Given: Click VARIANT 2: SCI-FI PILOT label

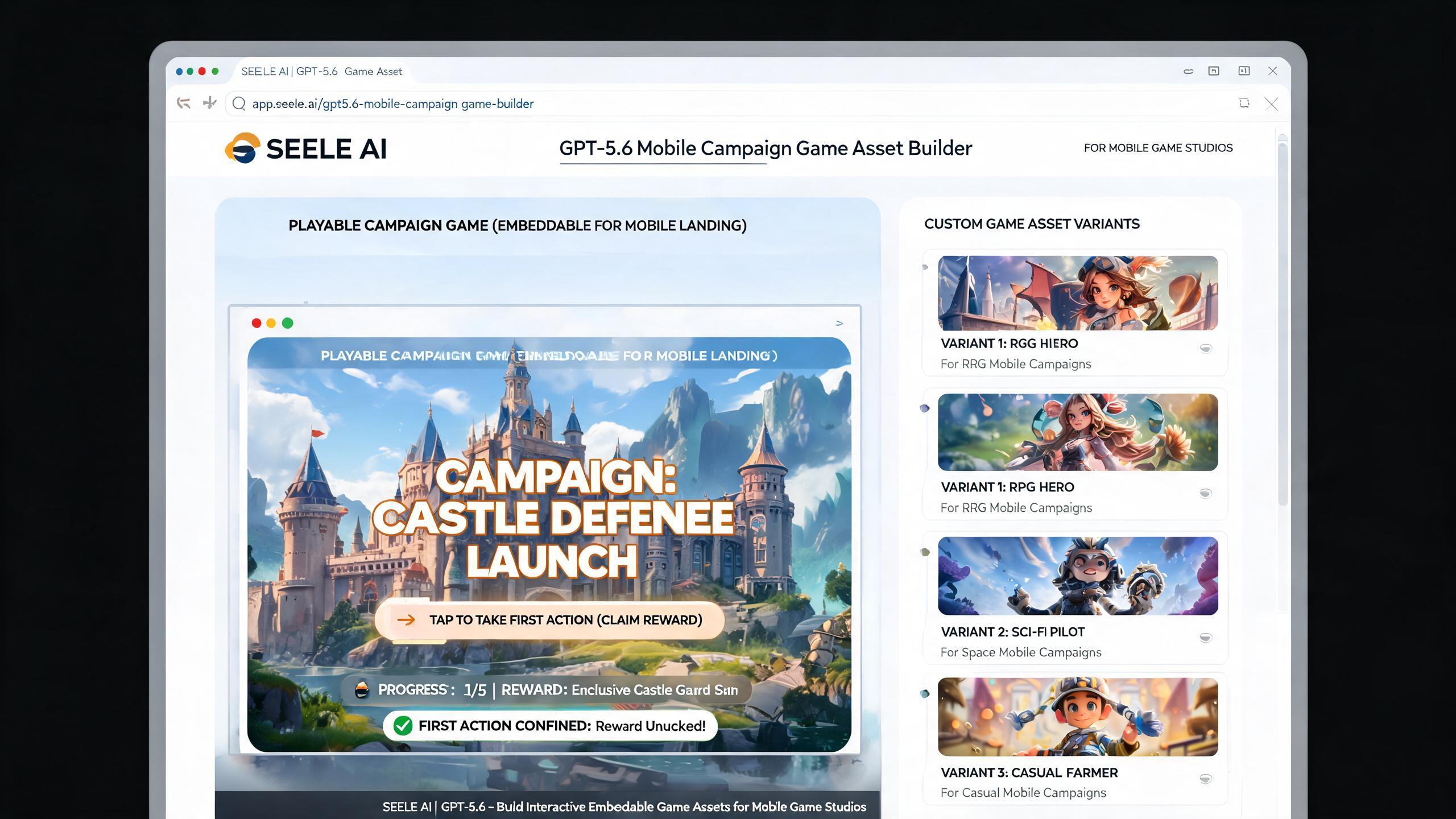Looking at the screenshot, I should pos(1012,632).
